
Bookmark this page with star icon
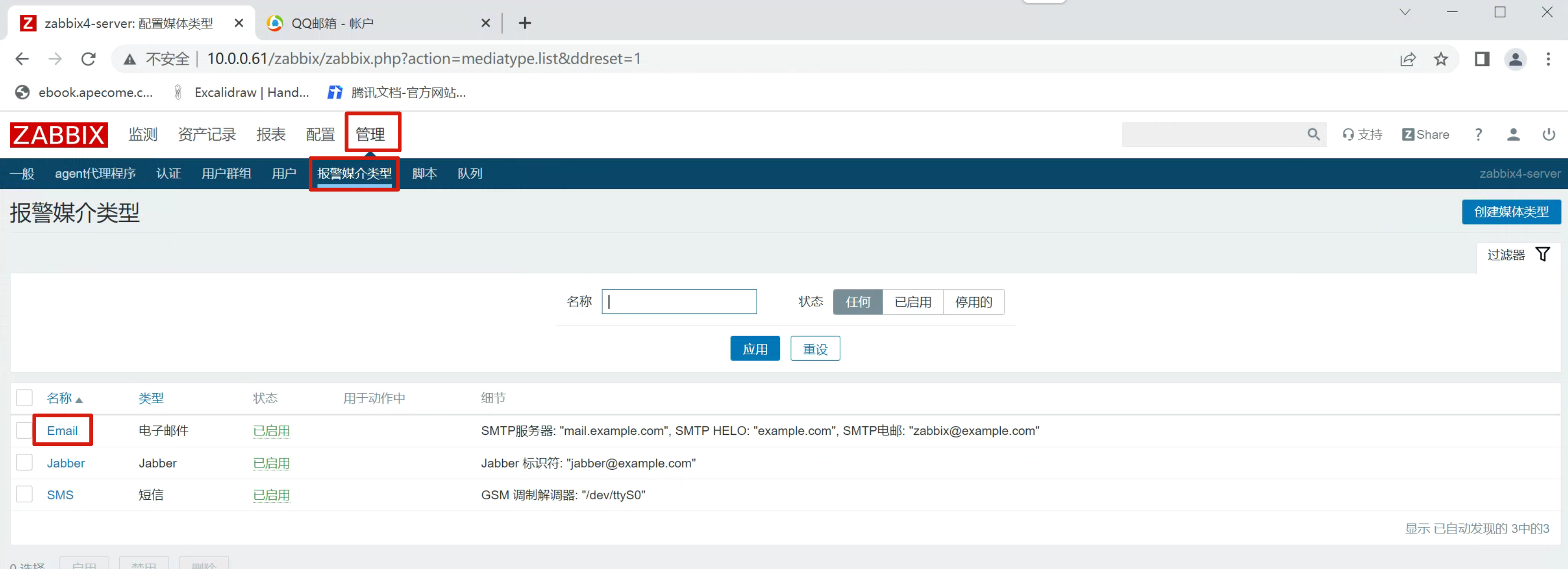pos(1440,59)
